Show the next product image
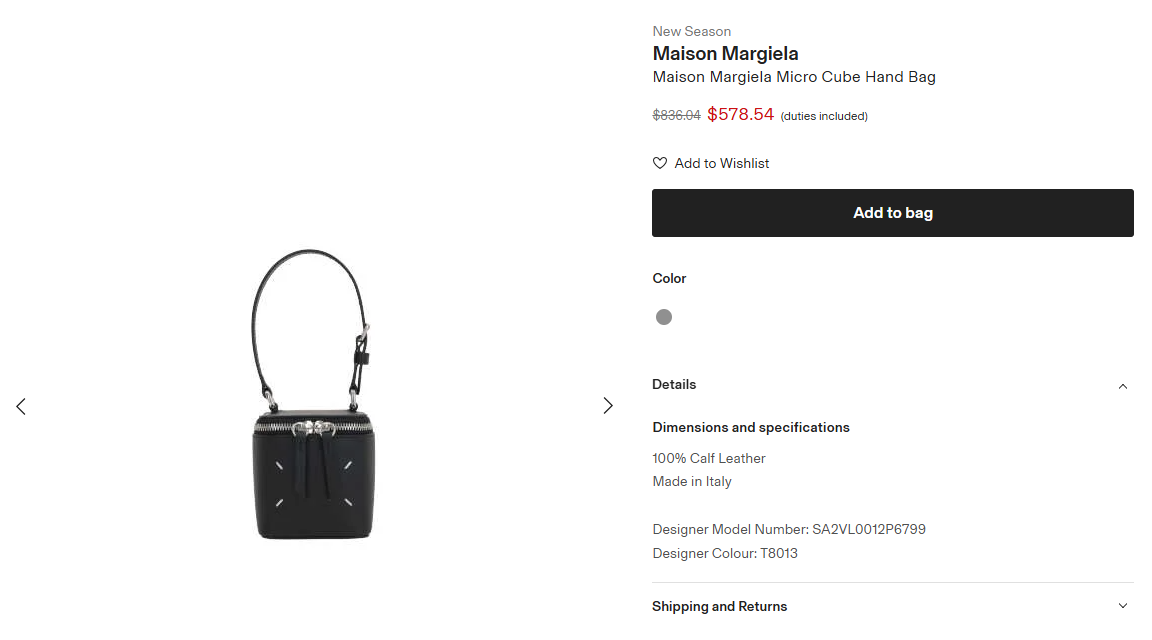This screenshot has height=640, width=1152. pyautogui.click(x=607, y=406)
